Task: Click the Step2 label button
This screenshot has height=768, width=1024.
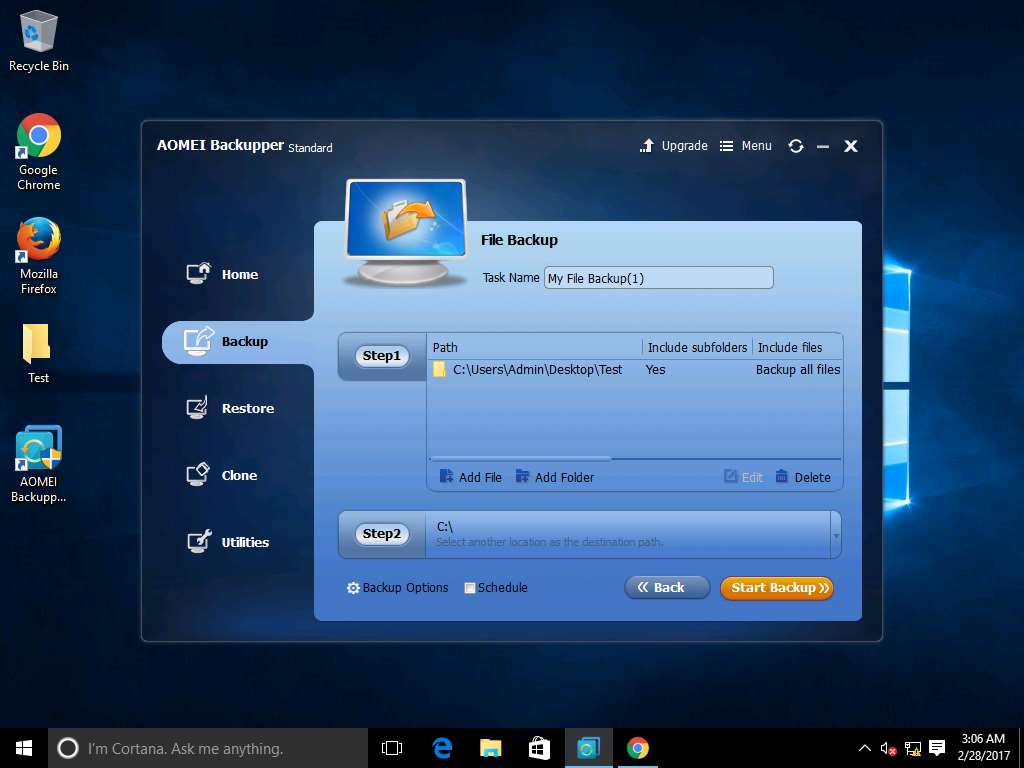Action: 381,534
